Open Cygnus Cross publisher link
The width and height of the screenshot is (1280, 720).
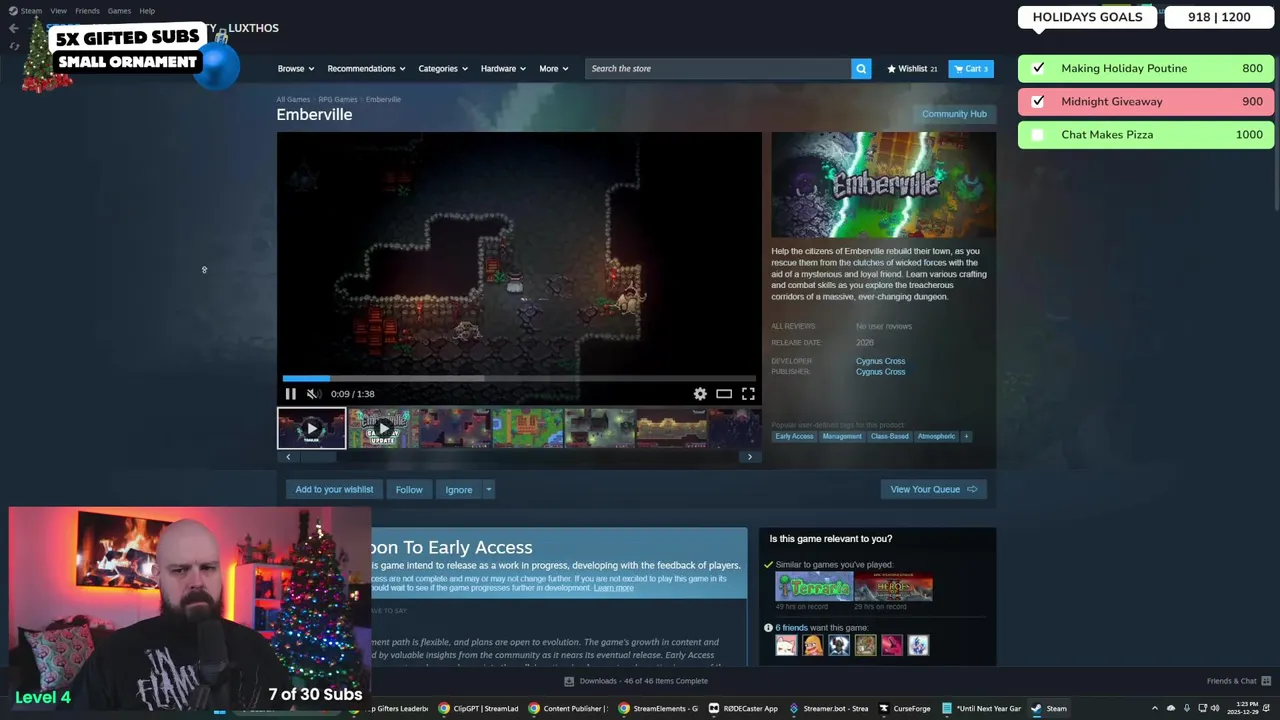click(880, 372)
